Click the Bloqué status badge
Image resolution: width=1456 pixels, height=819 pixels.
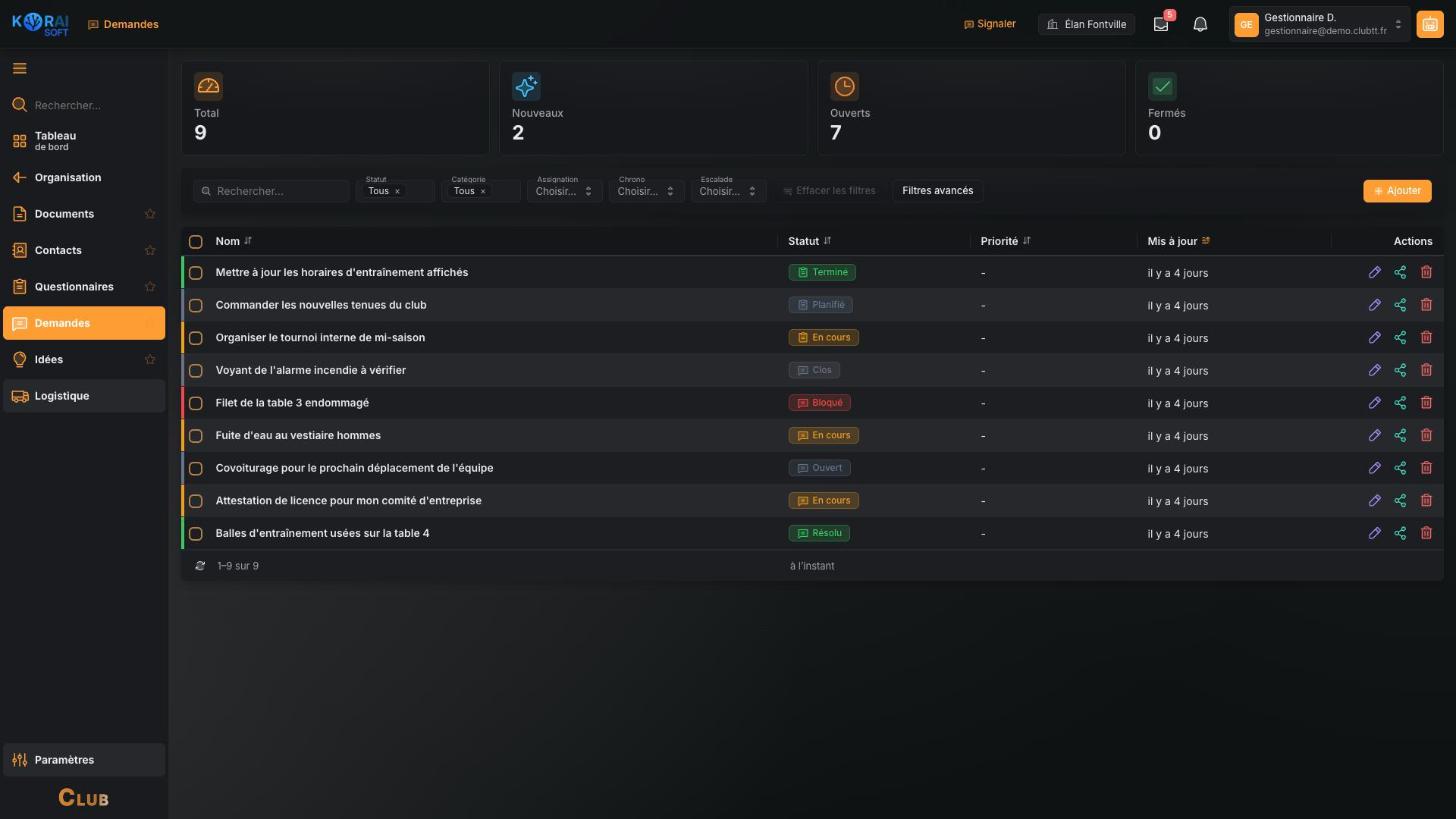(x=819, y=403)
